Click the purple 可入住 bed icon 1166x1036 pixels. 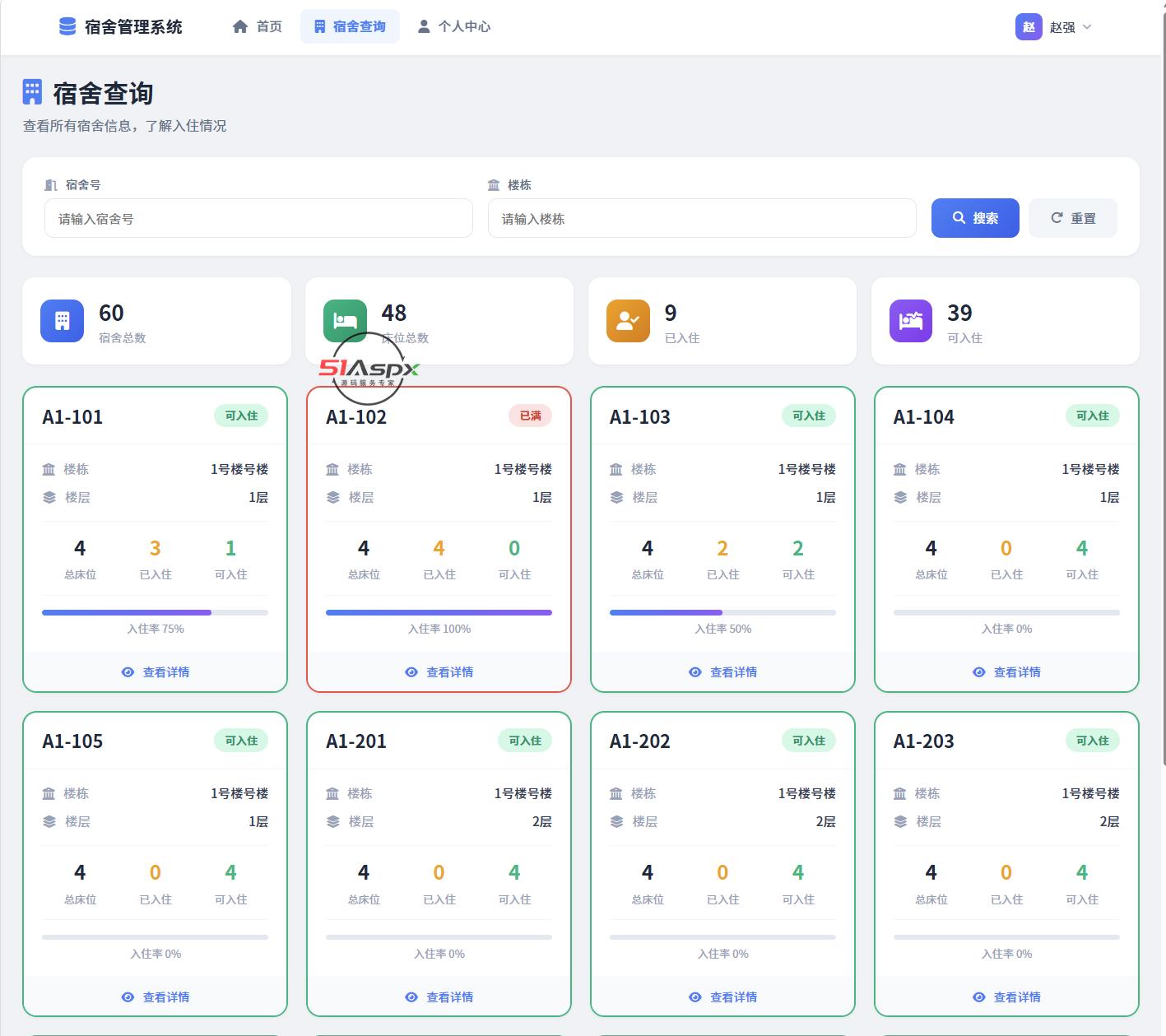(x=911, y=320)
